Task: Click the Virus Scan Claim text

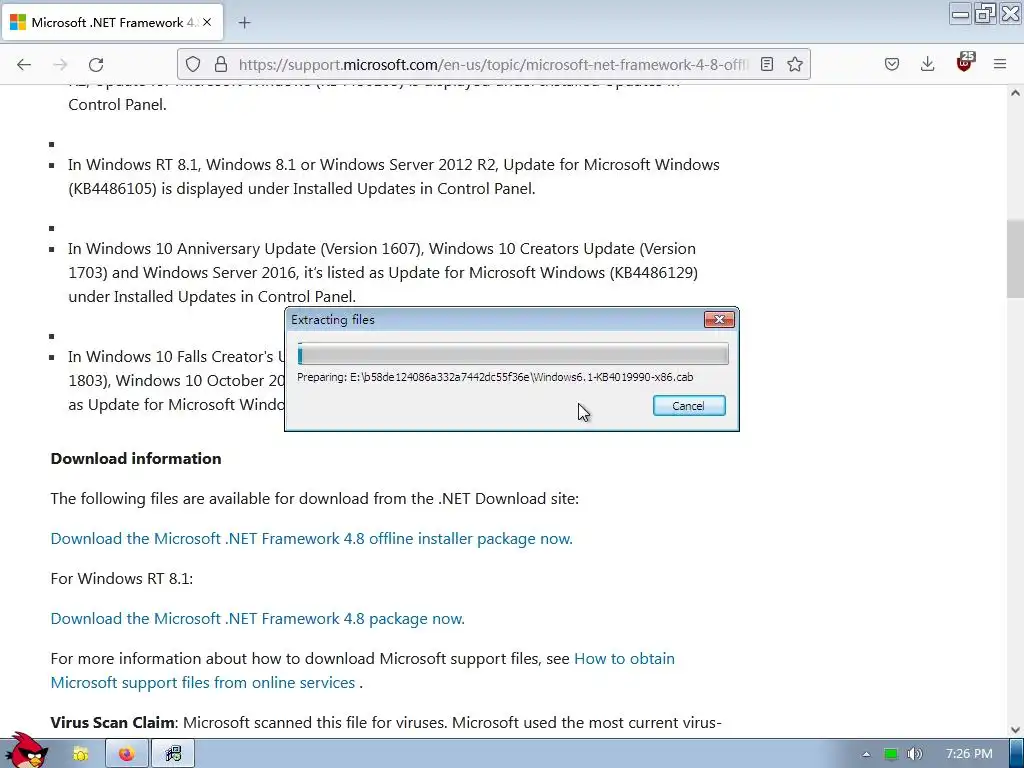Action: click(x=112, y=723)
